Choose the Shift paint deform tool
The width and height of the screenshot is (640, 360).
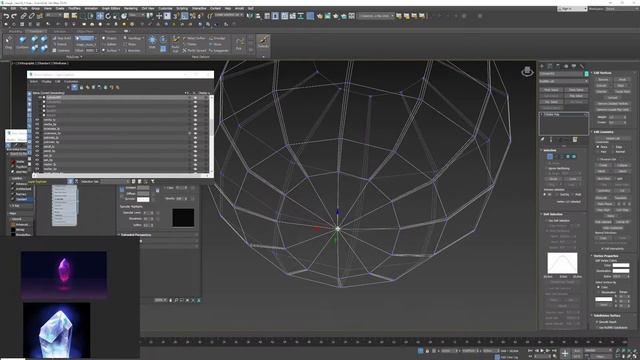click(x=152, y=43)
